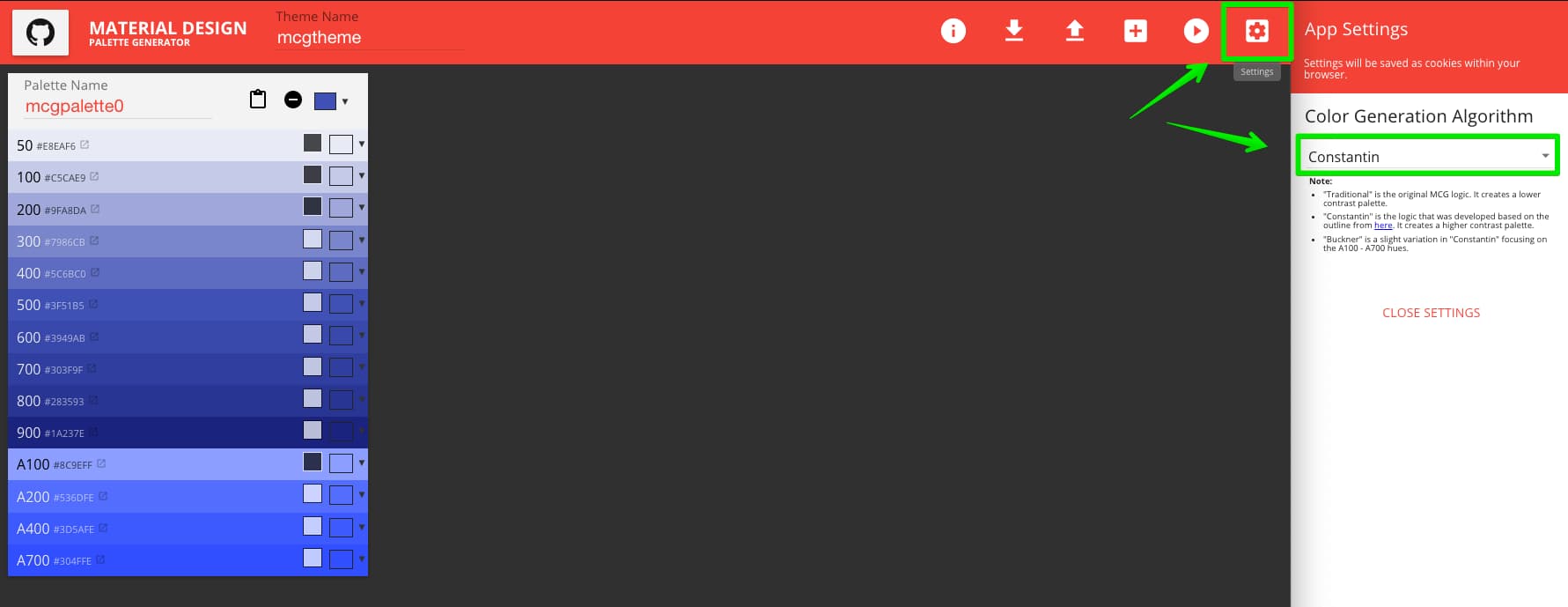Screen dimensions: 1568x607
Task: Open the Settings gear icon
Action: tap(1256, 31)
